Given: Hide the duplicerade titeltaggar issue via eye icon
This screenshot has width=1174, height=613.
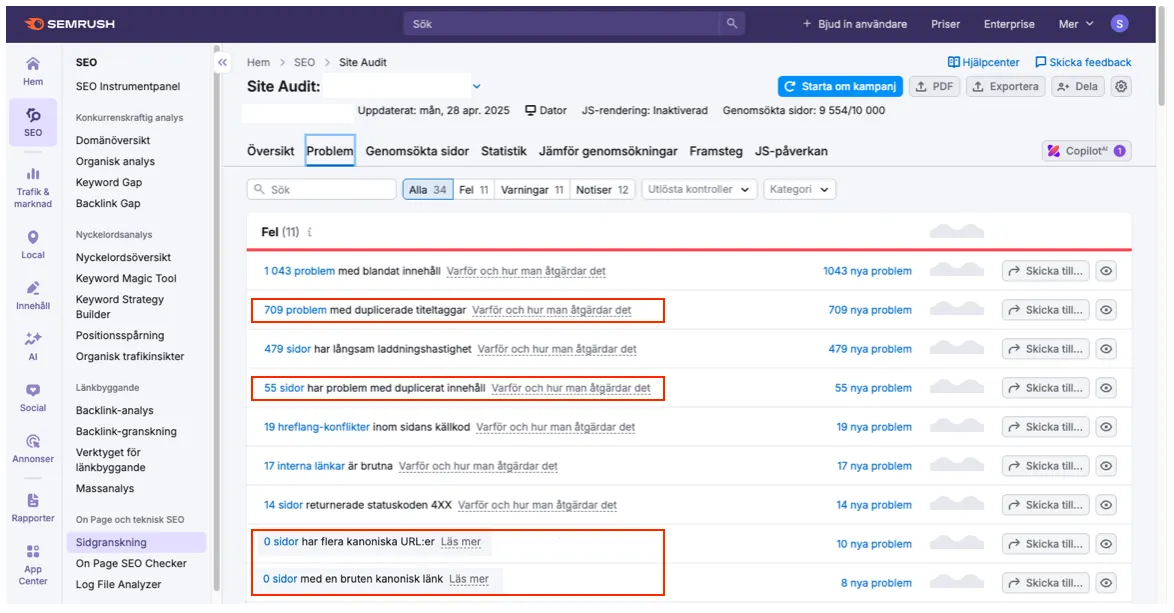Looking at the screenshot, I should tap(1106, 310).
